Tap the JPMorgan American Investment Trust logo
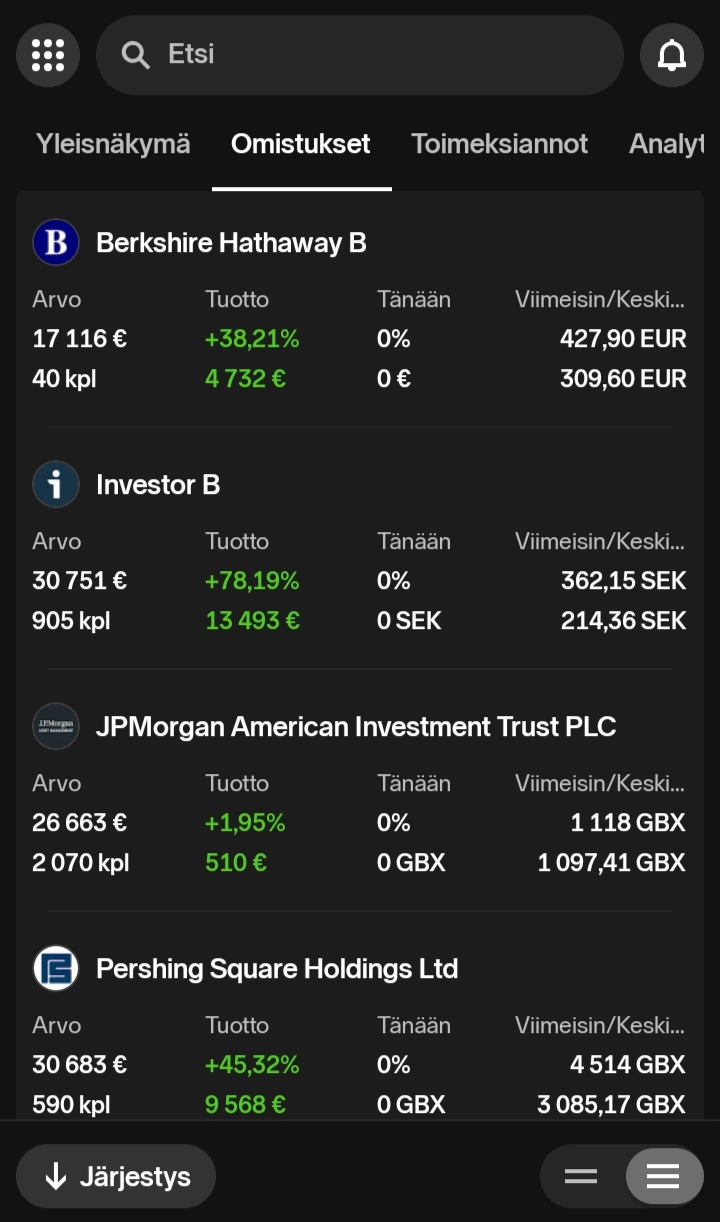The image size is (720, 1222). point(56,726)
